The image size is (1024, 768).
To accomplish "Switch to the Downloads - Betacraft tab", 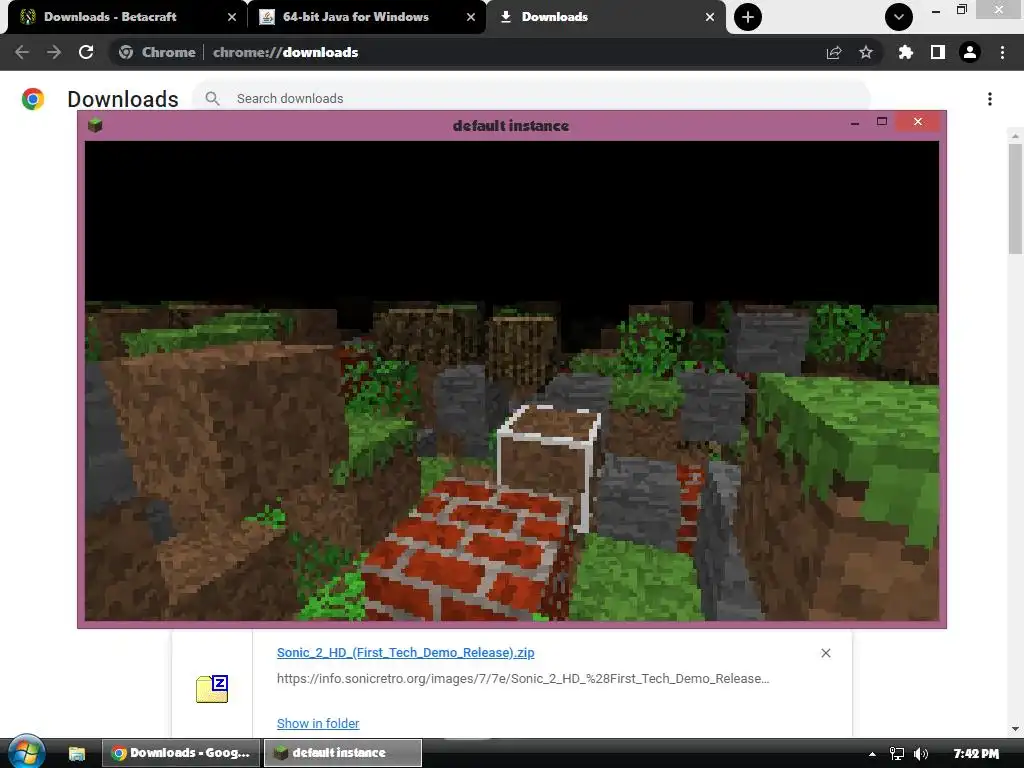I will click(x=124, y=17).
